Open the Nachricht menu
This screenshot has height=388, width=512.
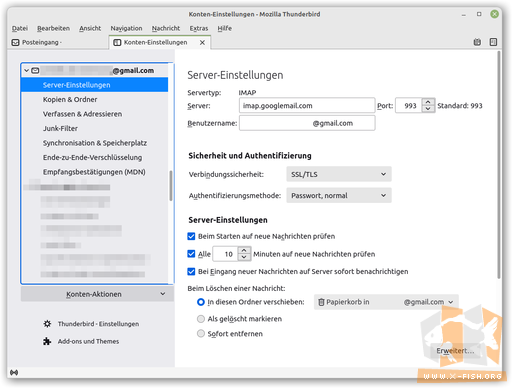166,28
